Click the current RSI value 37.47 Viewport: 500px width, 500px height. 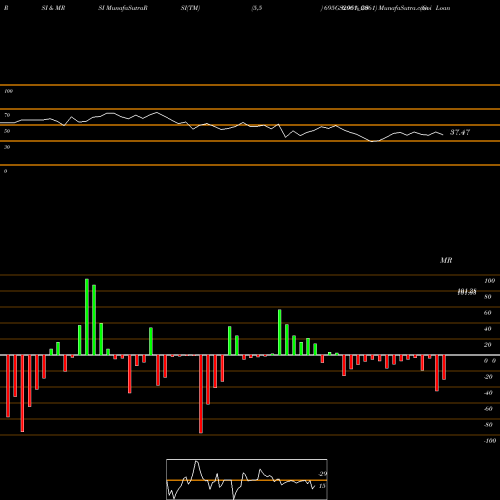click(x=460, y=132)
